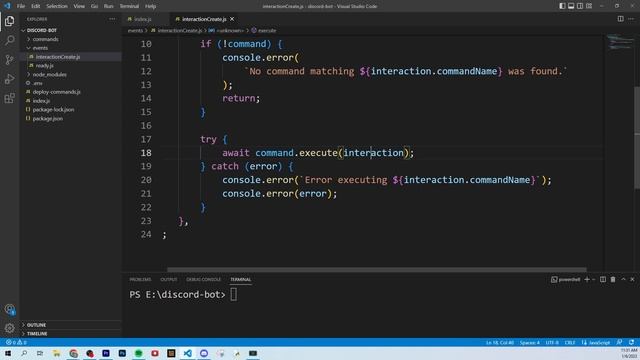Kill terminal with trash icon
Viewport: 640px width, 360px height.
(613, 280)
